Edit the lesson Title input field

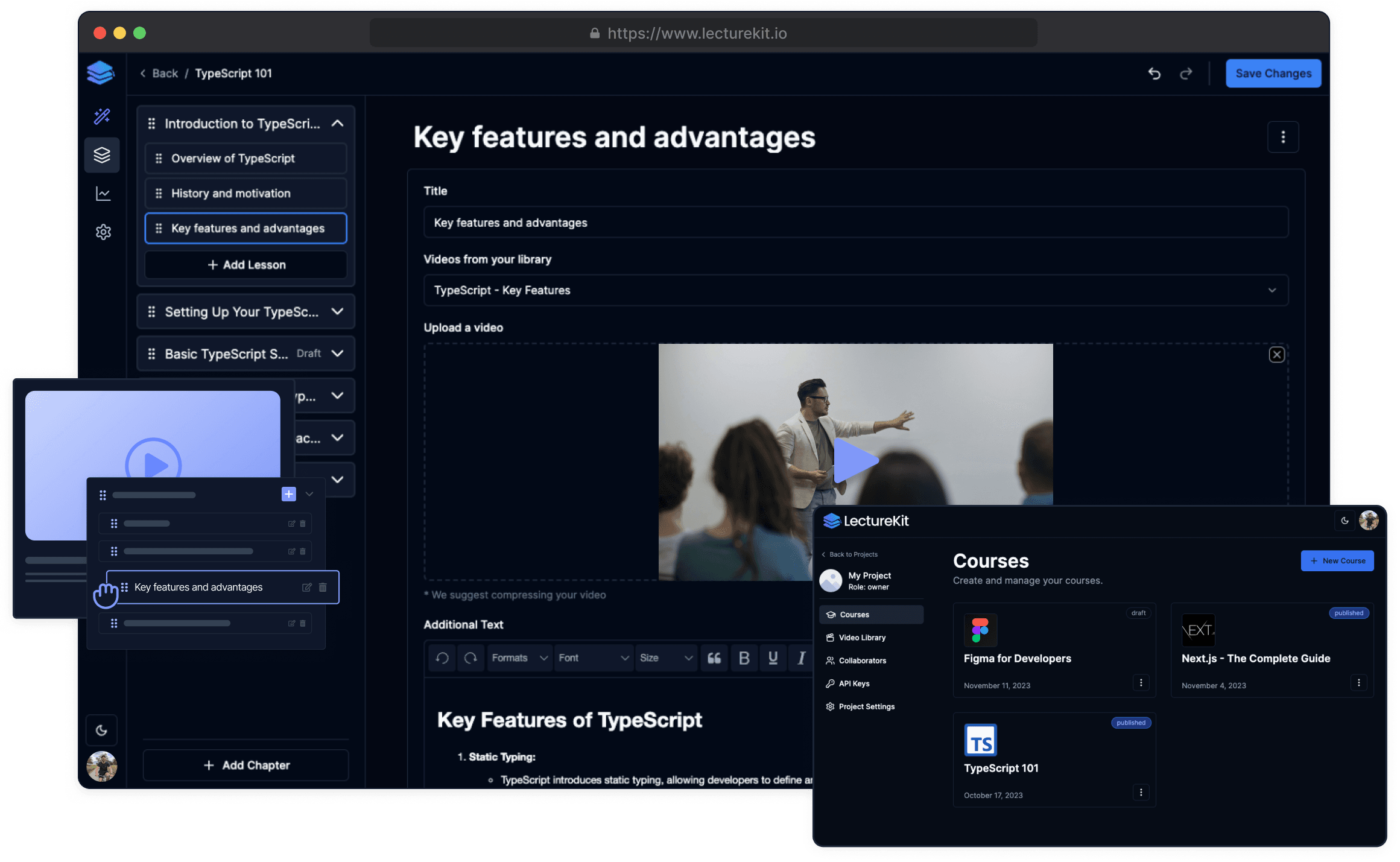click(x=856, y=223)
